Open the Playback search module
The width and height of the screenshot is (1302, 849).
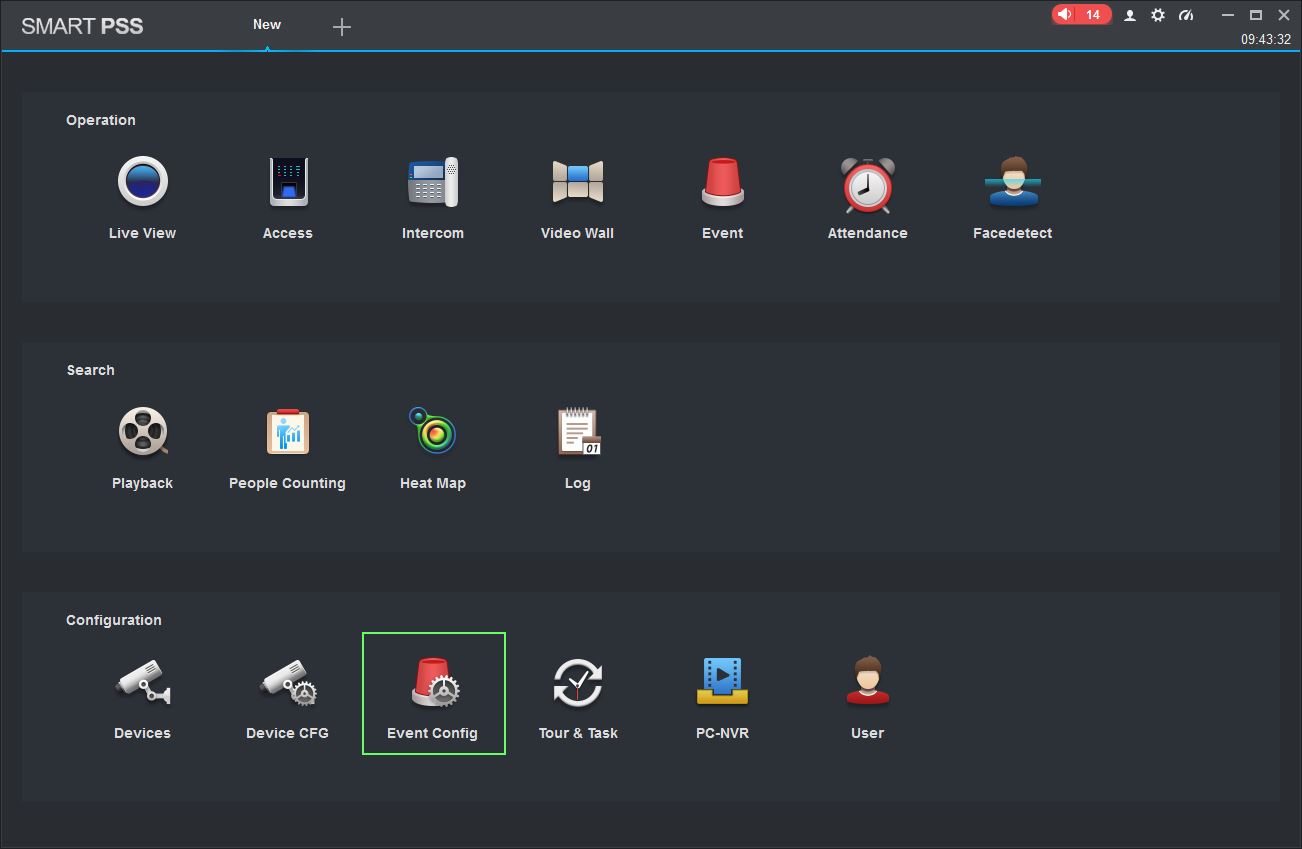coord(142,448)
